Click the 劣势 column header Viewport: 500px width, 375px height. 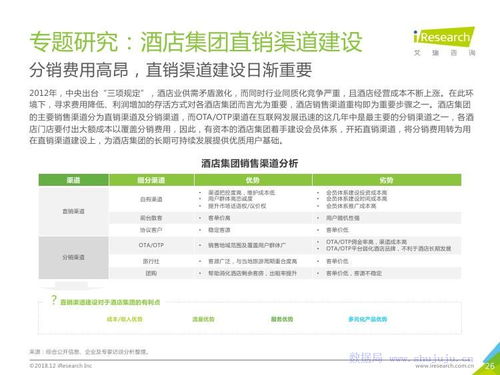pos(387,180)
